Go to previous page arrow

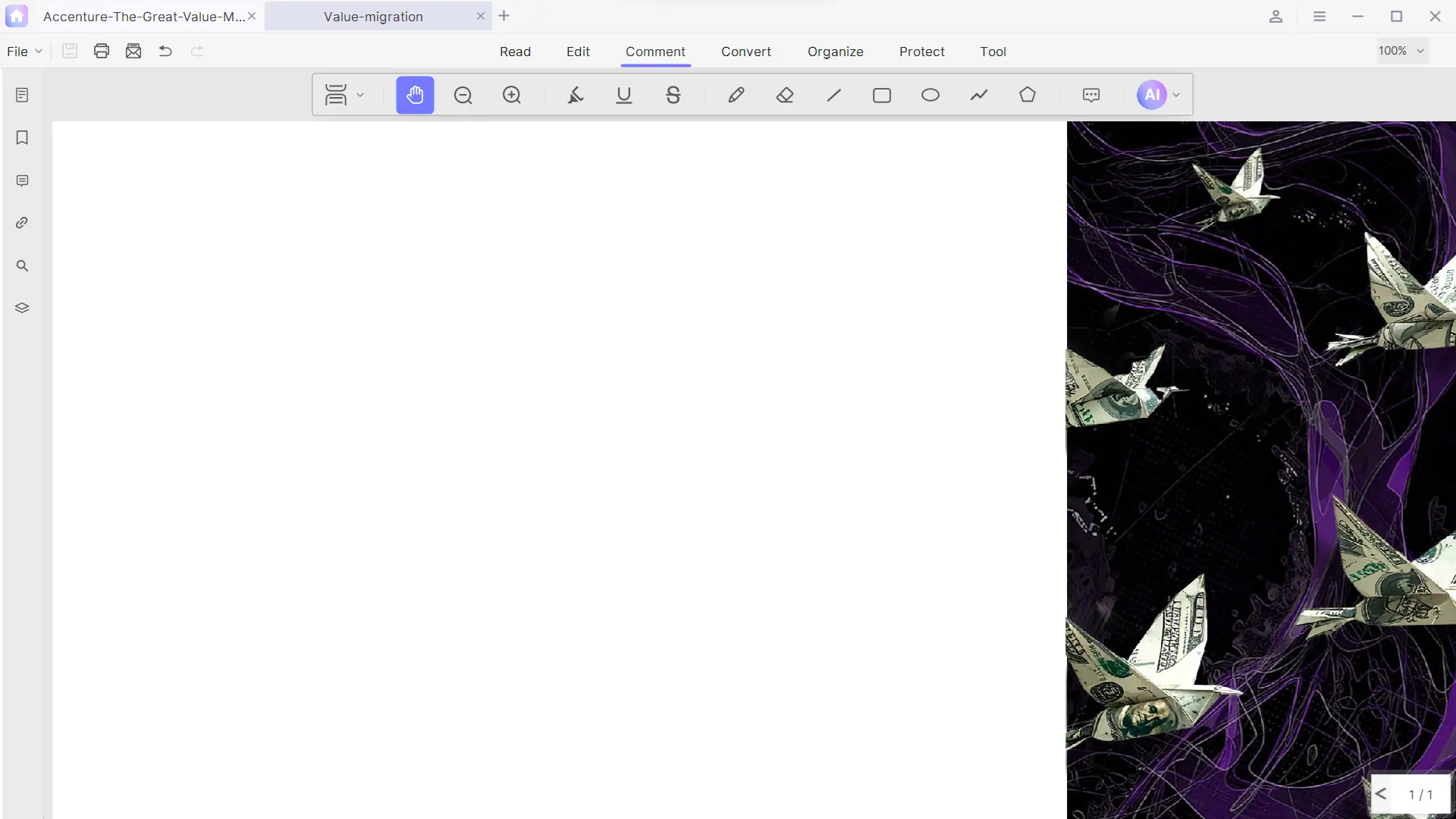tap(1381, 794)
